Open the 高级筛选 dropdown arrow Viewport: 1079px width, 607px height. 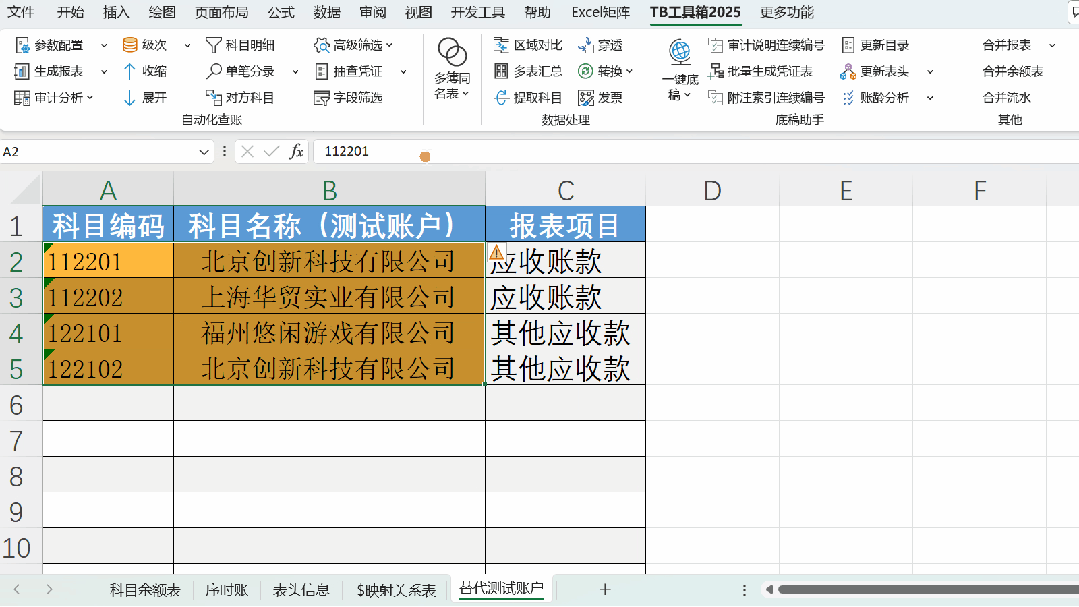[388, 44]
